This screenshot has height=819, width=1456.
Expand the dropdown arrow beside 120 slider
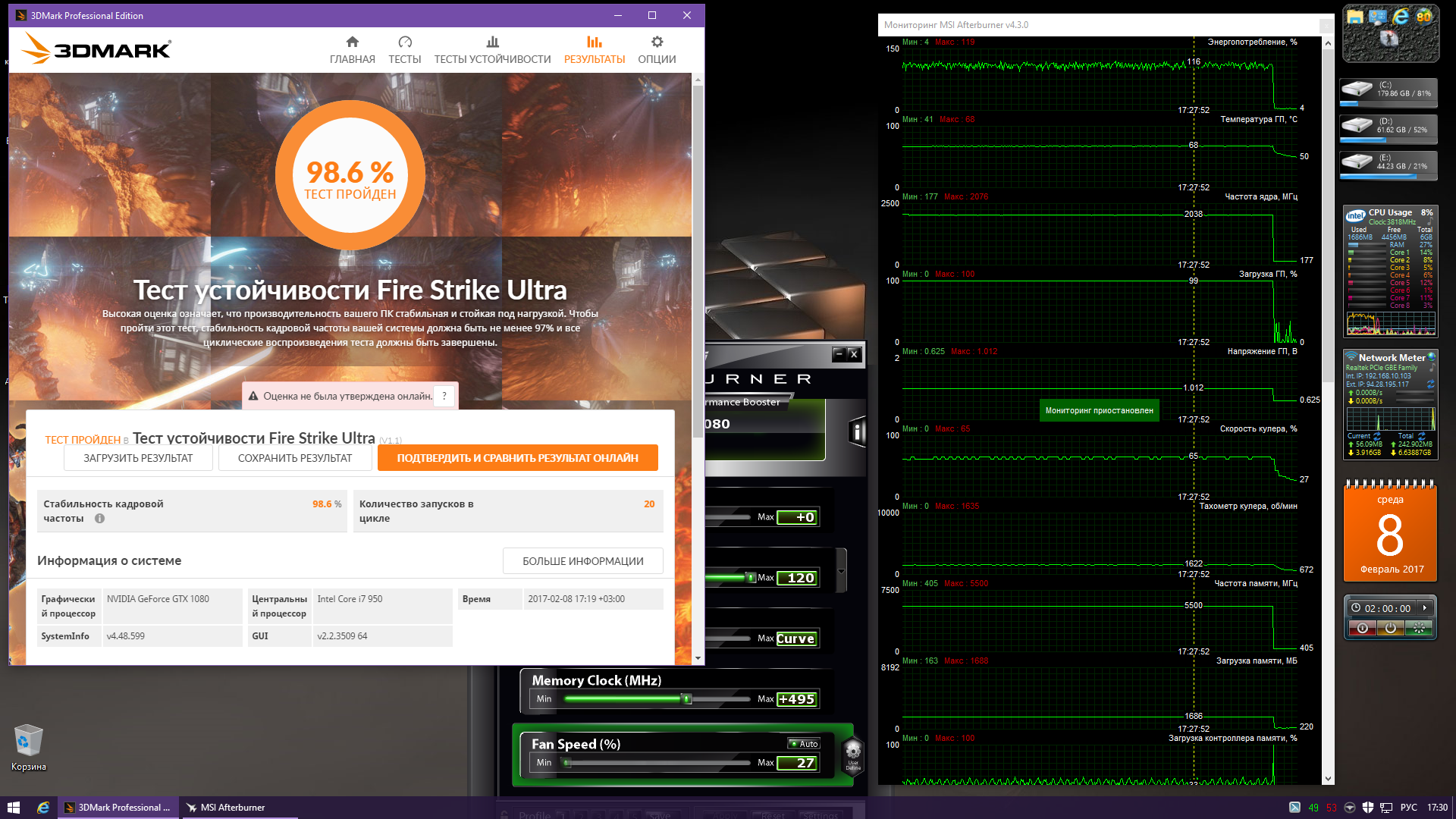point(840,572)
